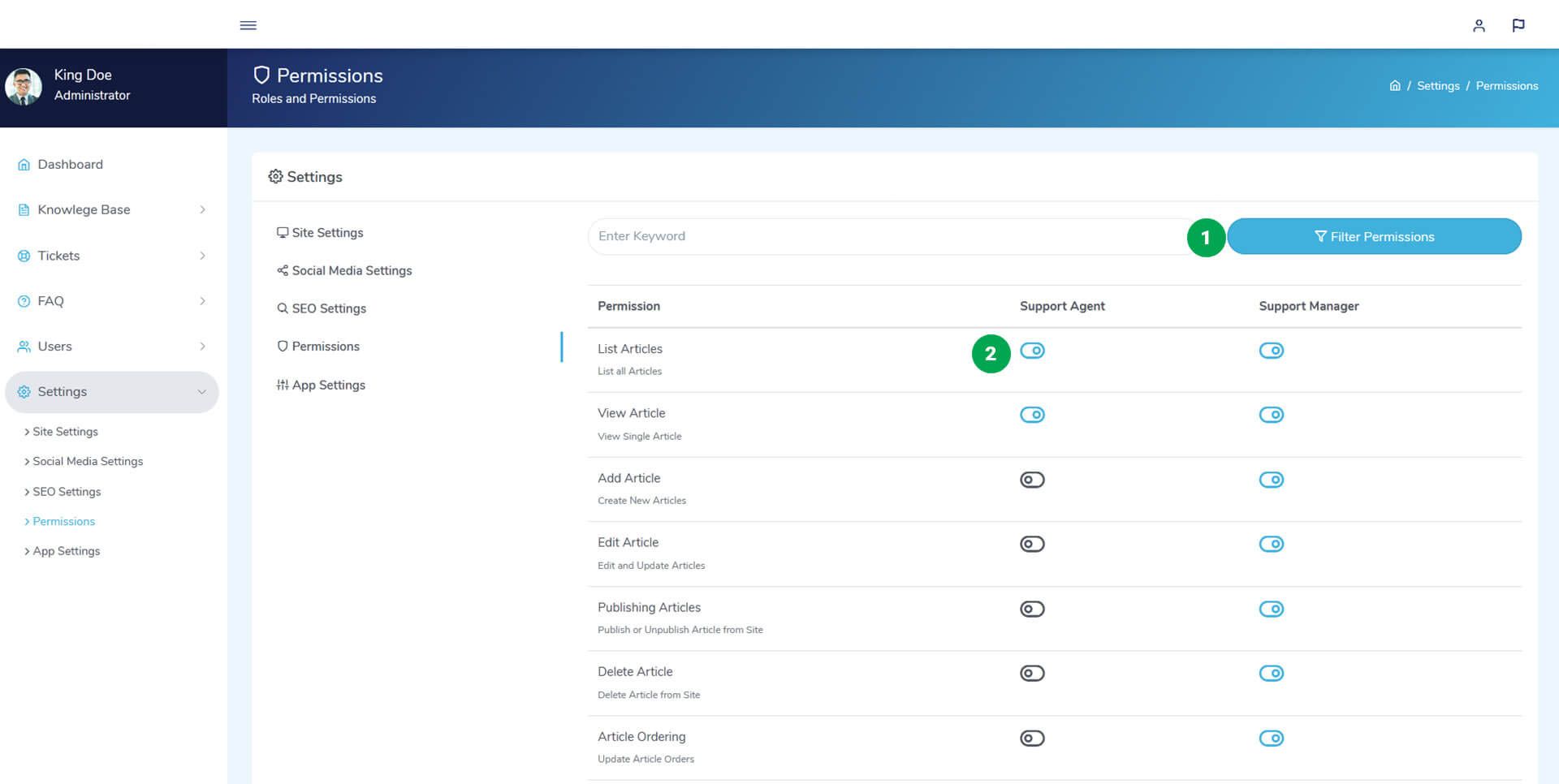Click the Dashboard house icon in sidebar
This screenshot has width=1559, height=784.
click(24, 165)
